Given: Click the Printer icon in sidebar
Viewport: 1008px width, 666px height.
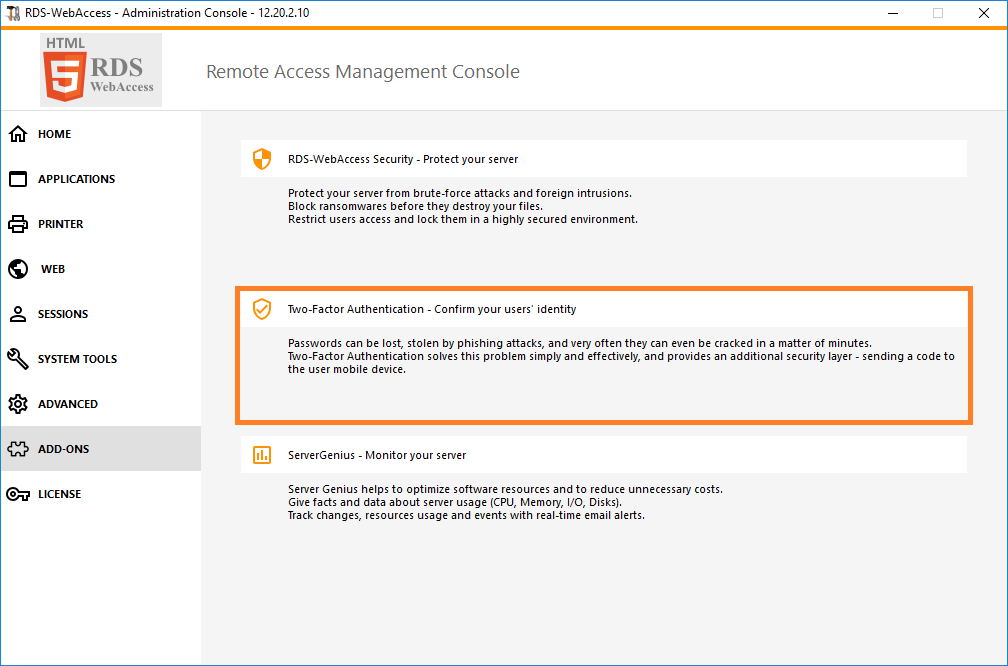Looking at the screenshot, I should [18, 224].
